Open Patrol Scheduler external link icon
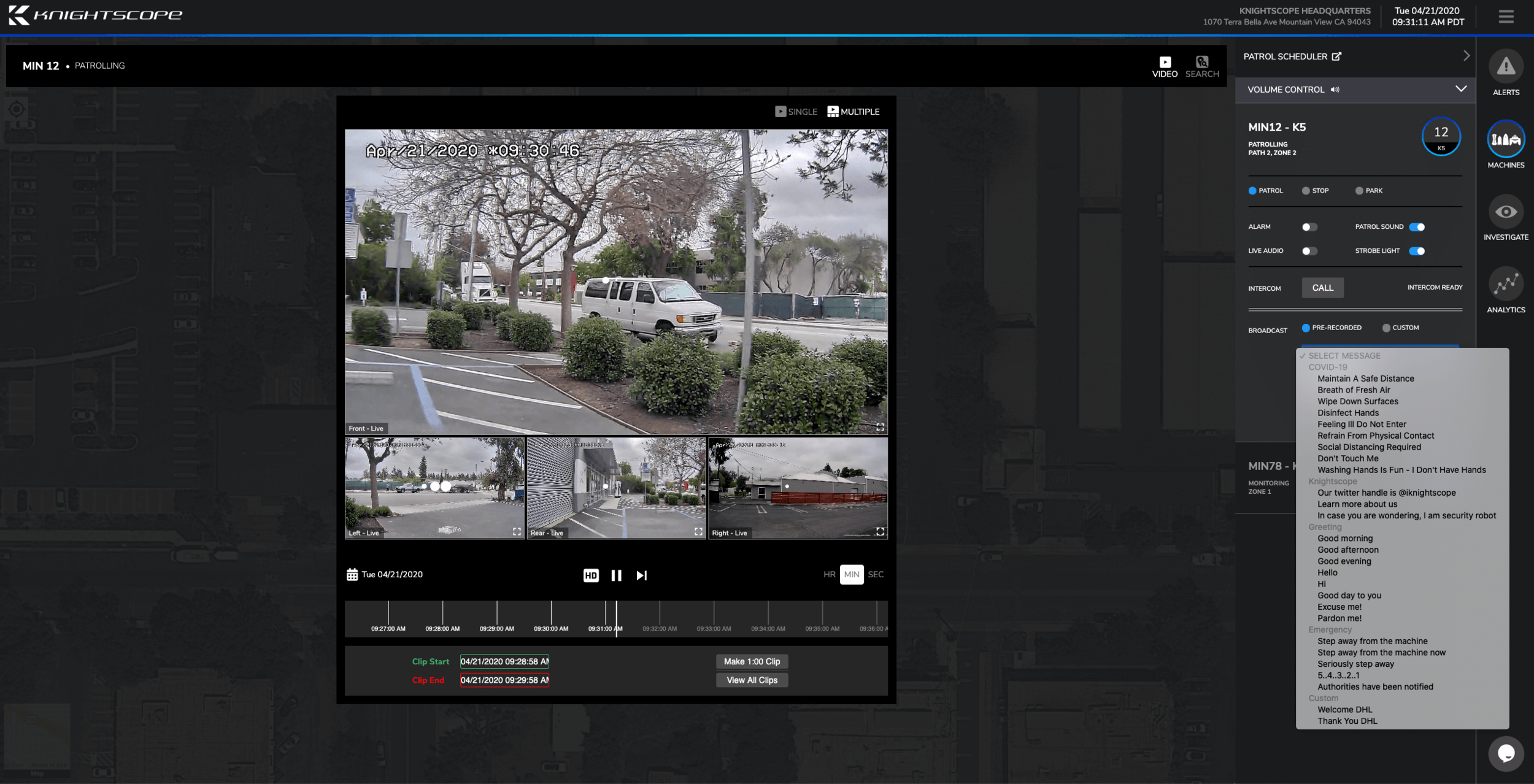 (x=1336, y=56)
